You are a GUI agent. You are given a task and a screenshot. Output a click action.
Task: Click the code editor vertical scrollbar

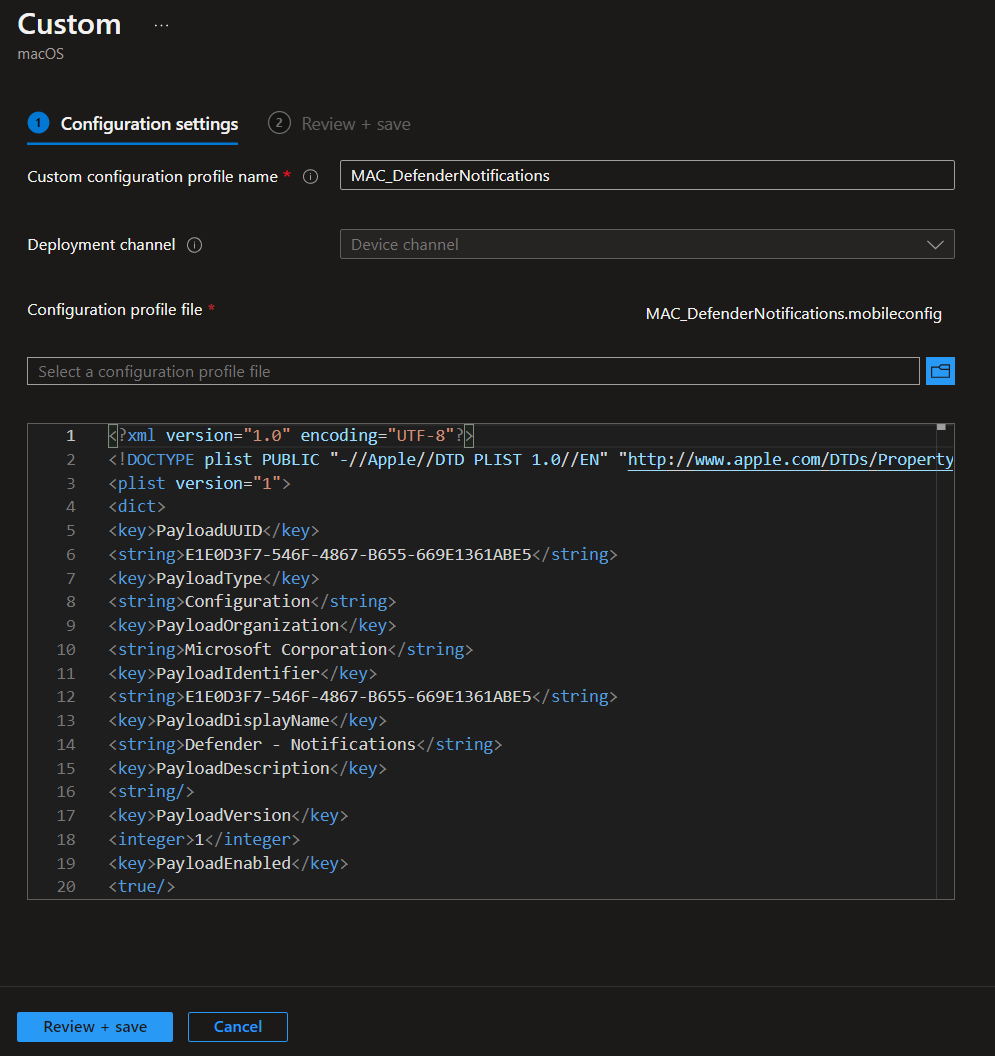coord(945,660)
